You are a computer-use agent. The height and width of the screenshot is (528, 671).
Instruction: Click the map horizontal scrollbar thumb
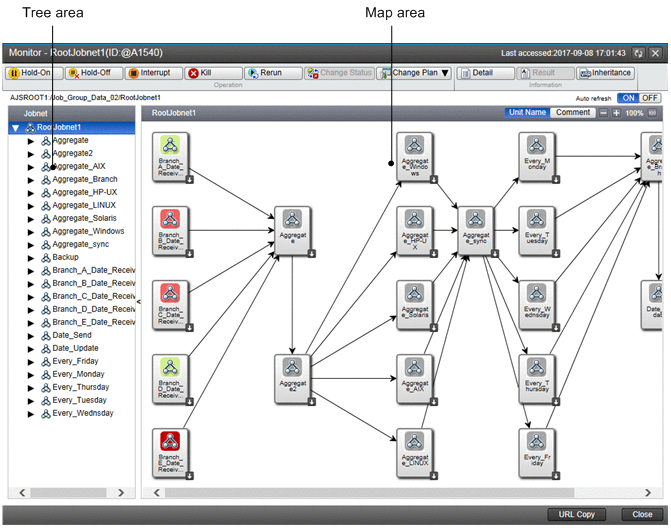pyautogui.click(x=370, y=492)
